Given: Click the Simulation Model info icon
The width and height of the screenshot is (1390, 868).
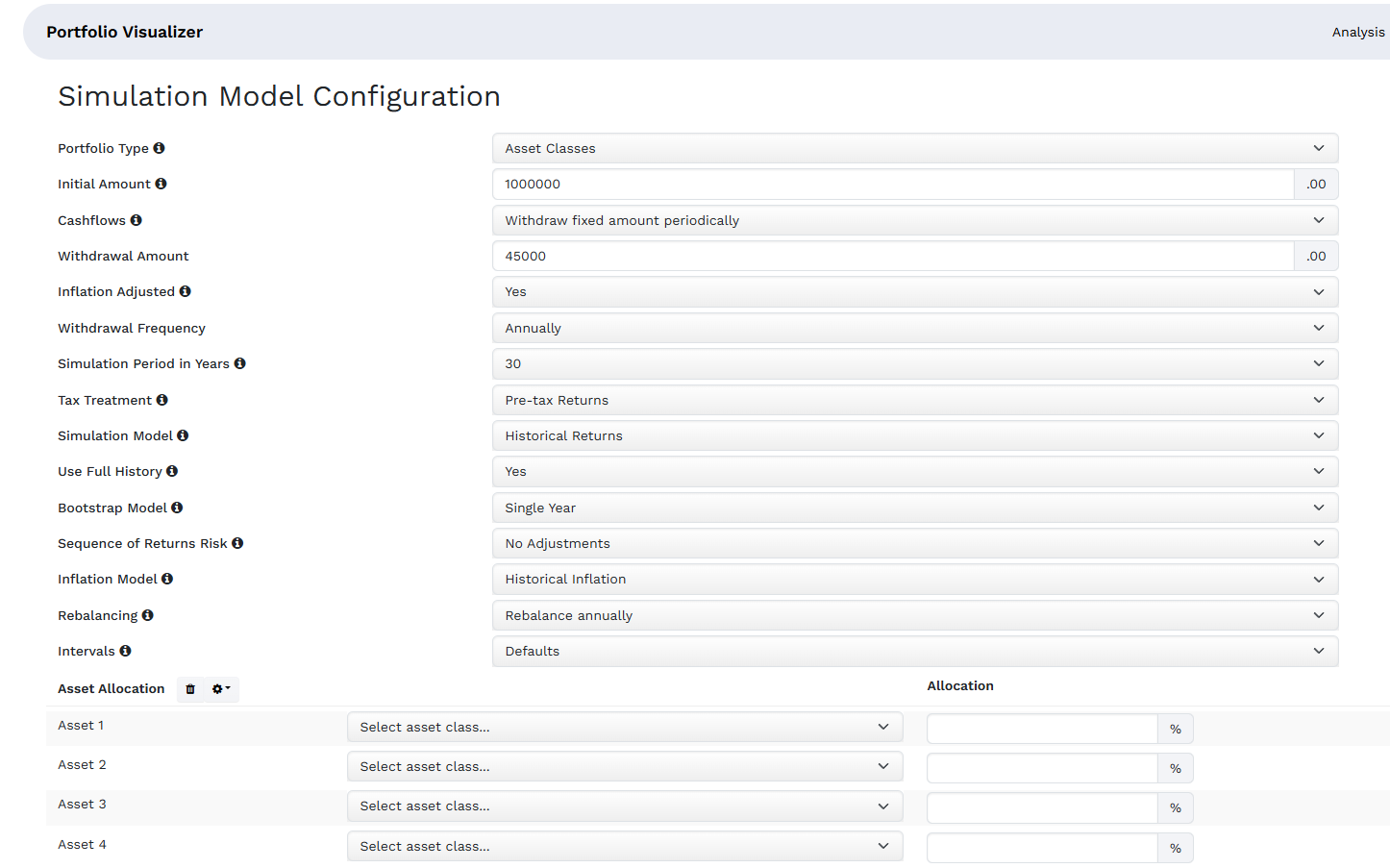Looking at the screenshot, I should [x=183, y=435].
